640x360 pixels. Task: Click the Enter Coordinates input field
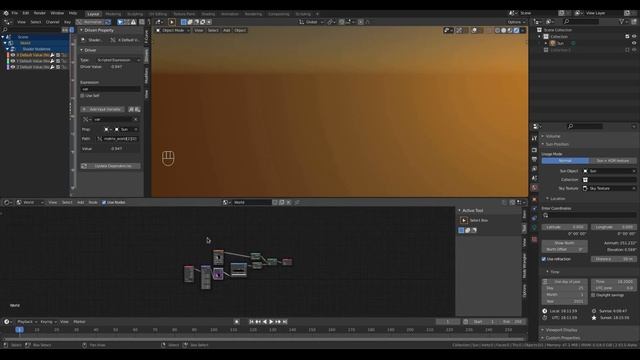click(x=589, y=215)
